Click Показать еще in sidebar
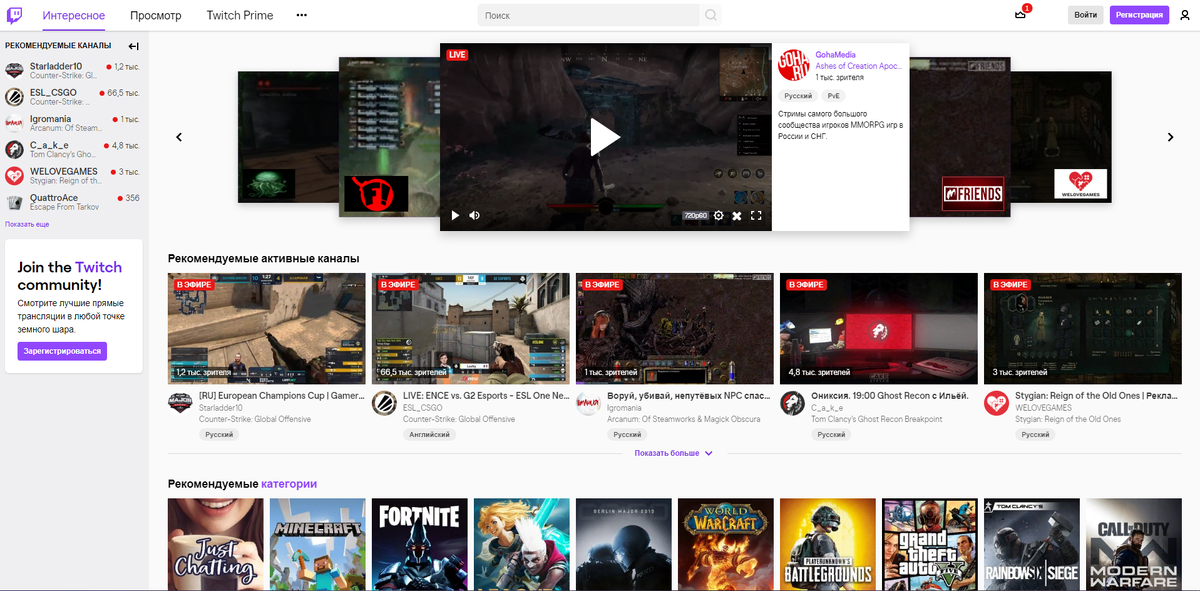1200x591 pixels. 27,224
